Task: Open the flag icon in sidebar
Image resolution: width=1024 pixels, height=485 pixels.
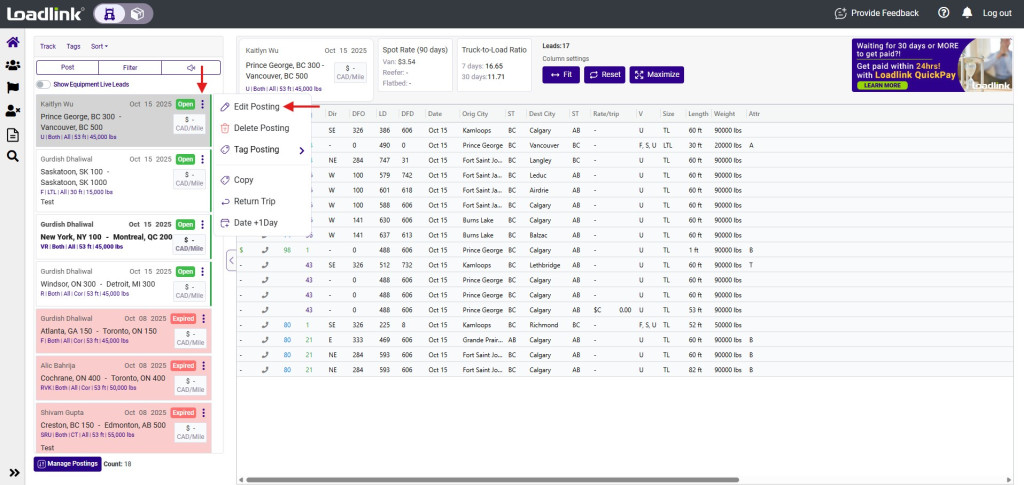Action: tap(13, 88)
